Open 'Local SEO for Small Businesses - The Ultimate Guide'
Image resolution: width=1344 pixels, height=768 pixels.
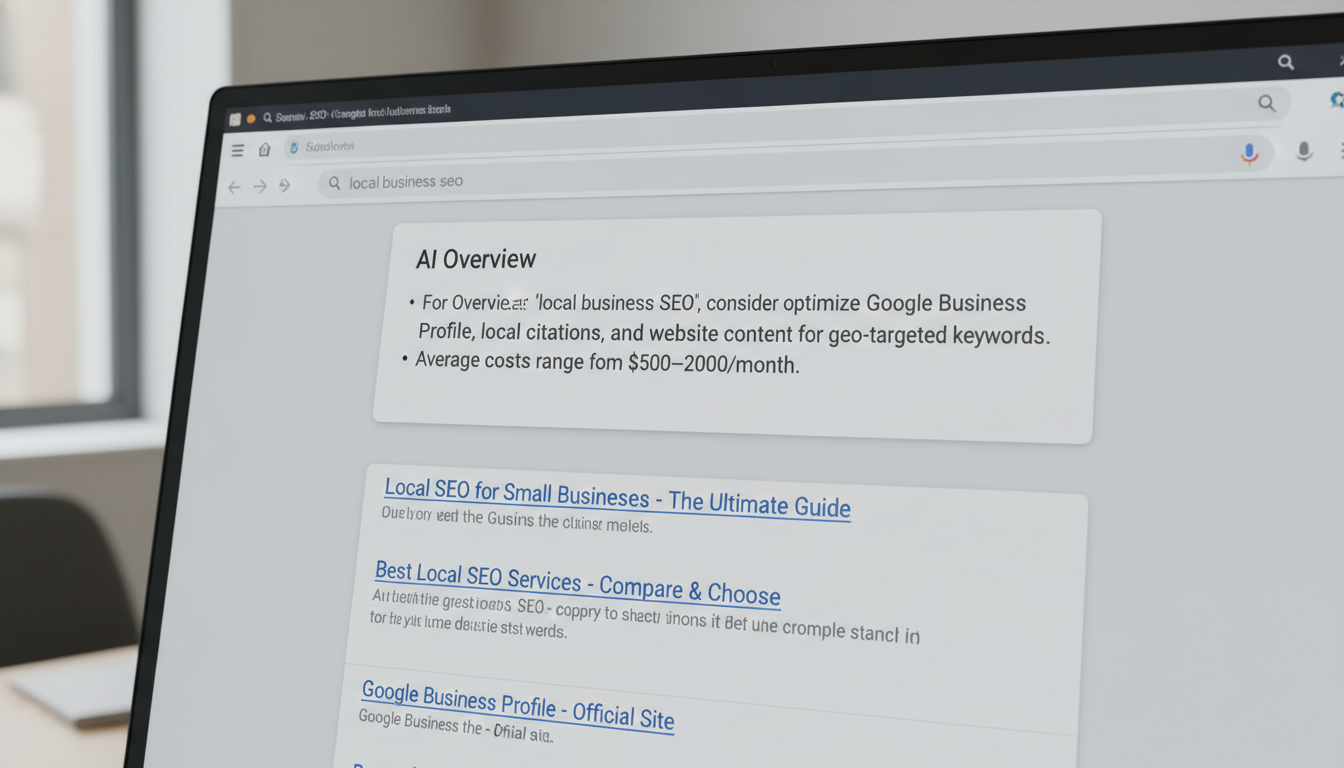pos(617,497)
